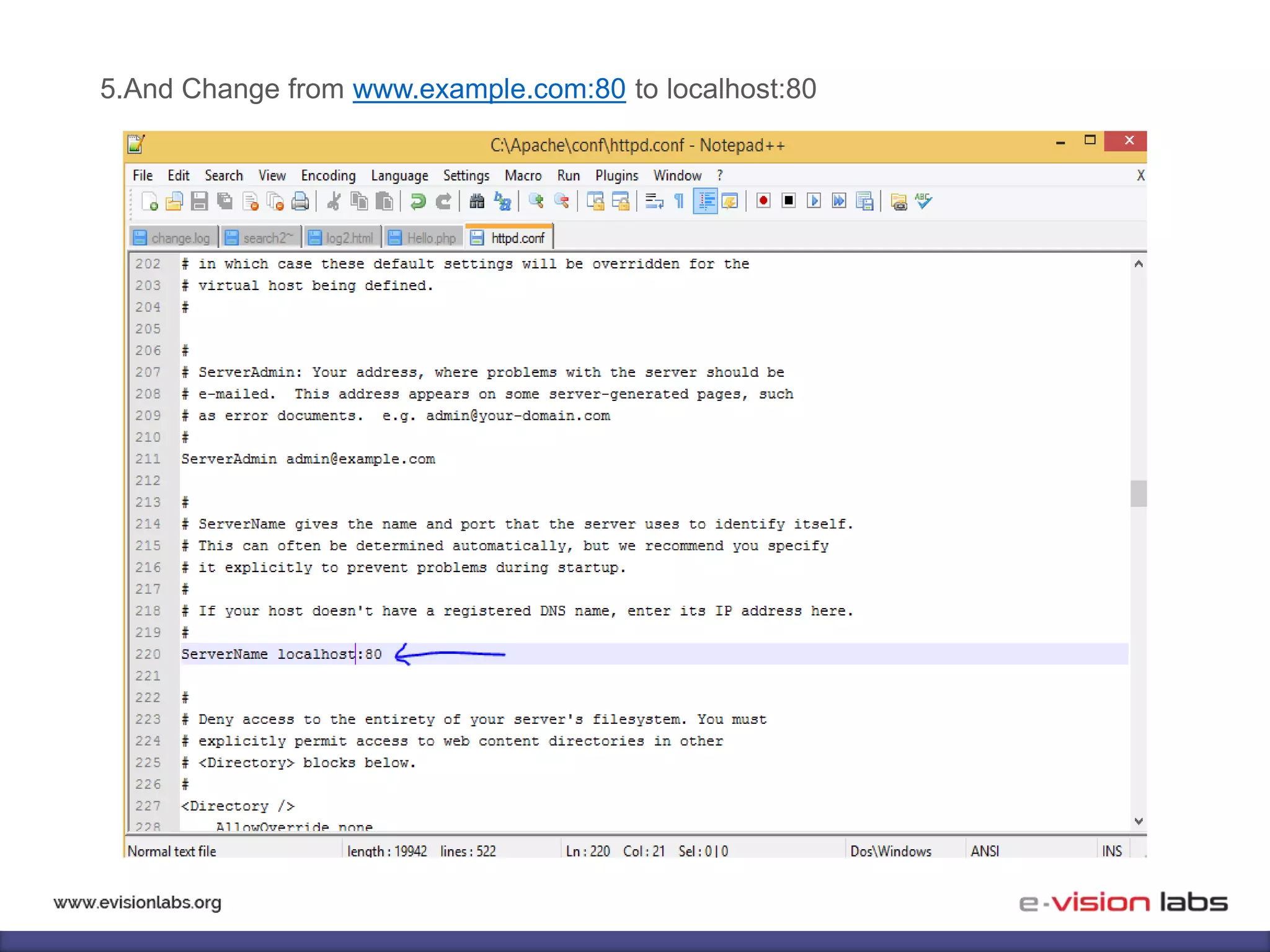
Task: Click the ABC spell check icon
Action: tap(923, 201)
